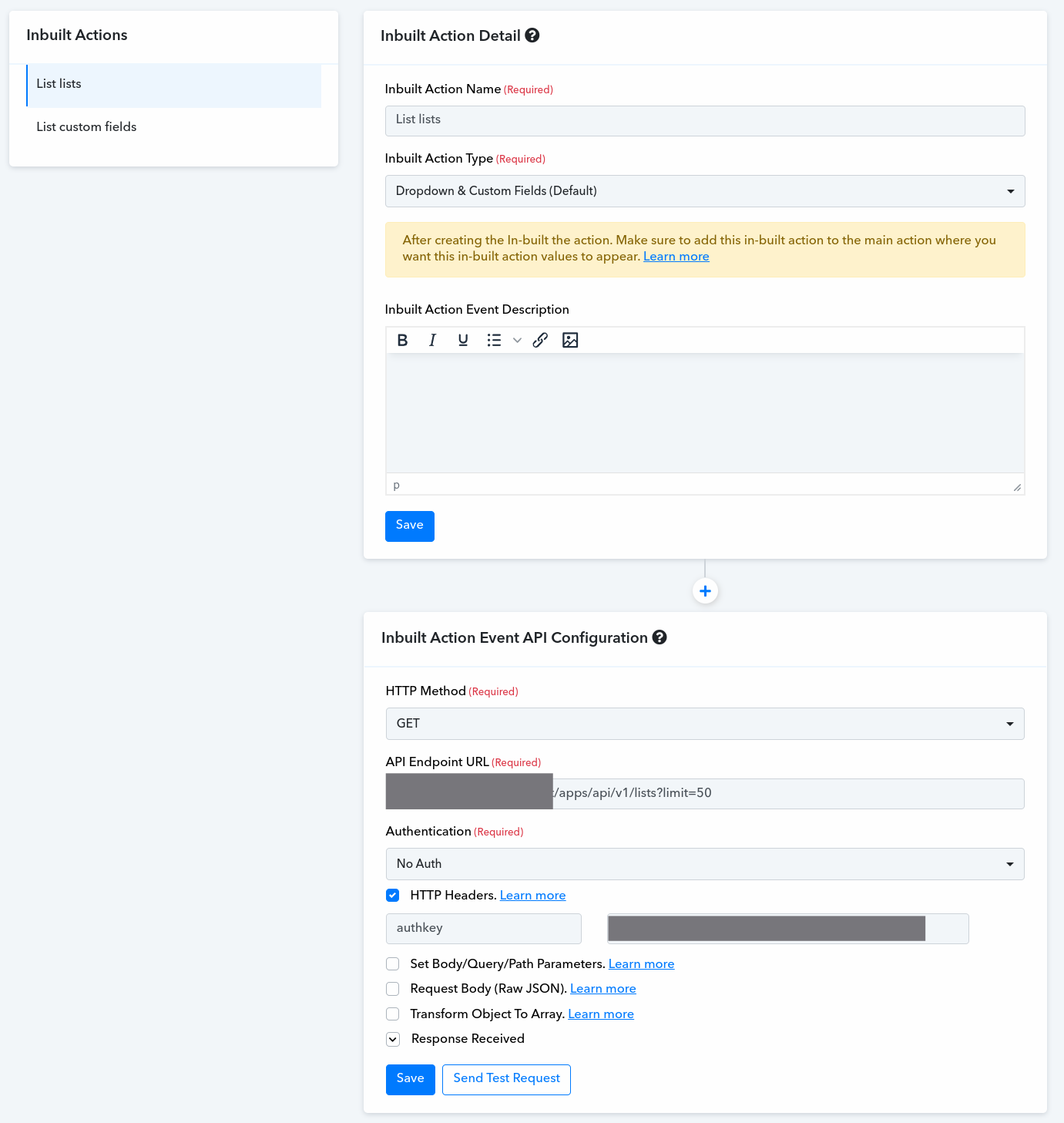Uncheck the HTTP Headers checkbox
1064x1123 pixels.
pyautogui.click(x=393, y=896)
